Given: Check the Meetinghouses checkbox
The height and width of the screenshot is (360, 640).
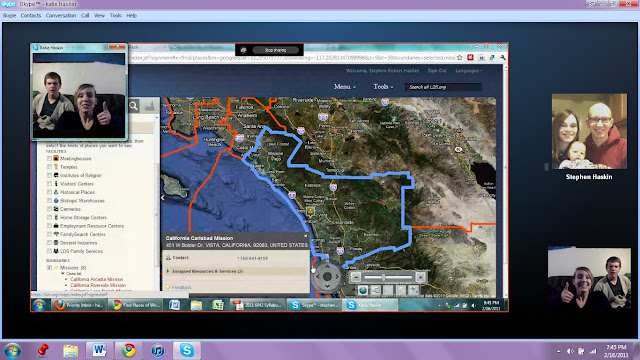Looking at the screenshot, I should (x=49, y=158).
